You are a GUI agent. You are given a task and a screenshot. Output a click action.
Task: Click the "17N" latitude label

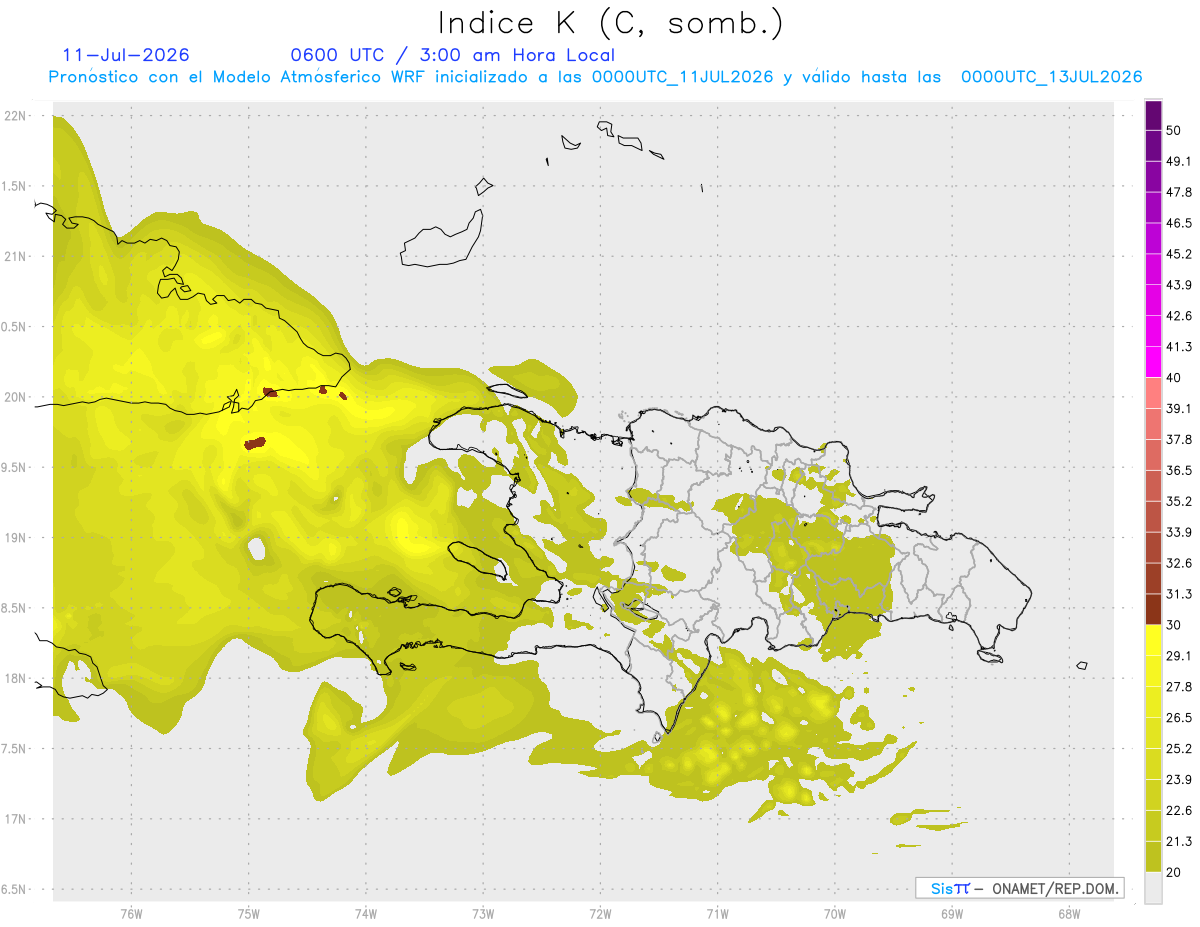[x=16, y=819]
